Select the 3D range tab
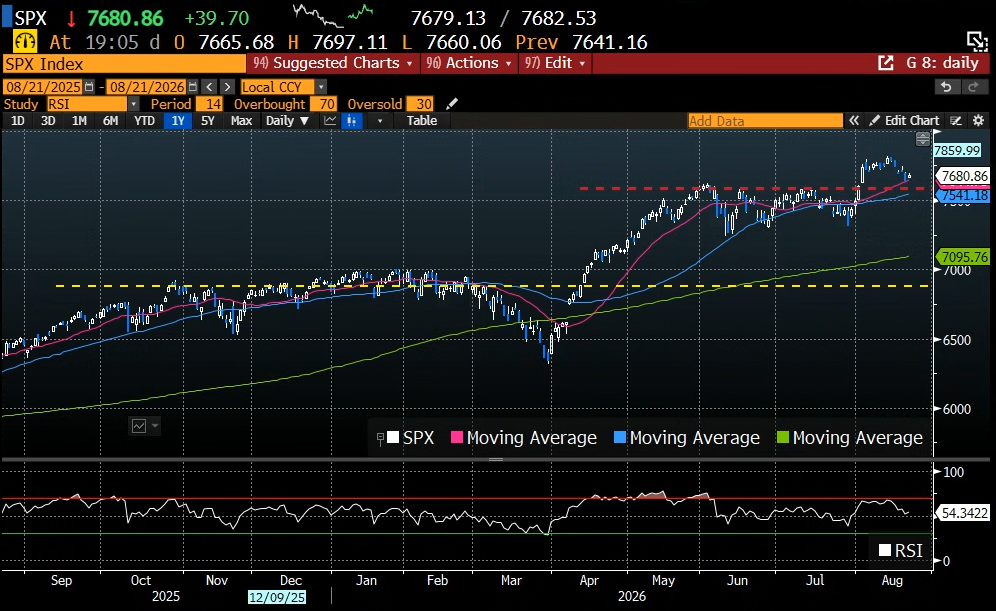 48,121
